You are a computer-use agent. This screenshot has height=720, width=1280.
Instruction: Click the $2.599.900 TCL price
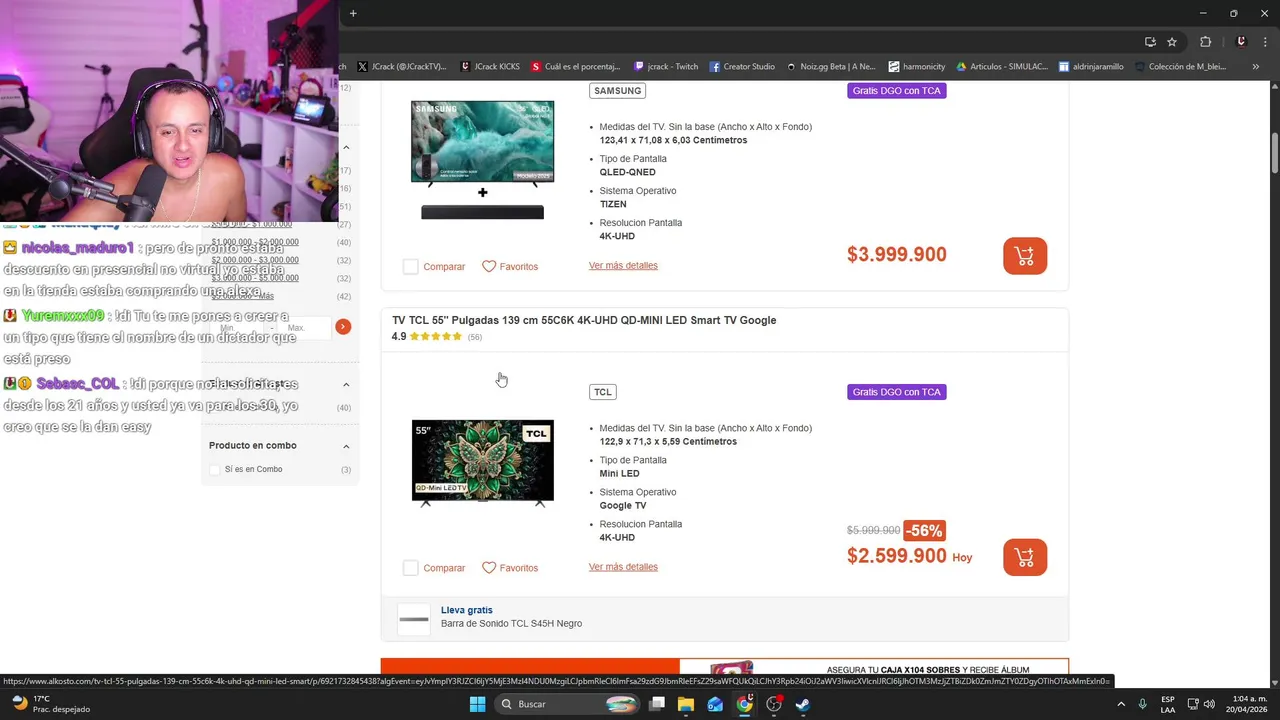click(x=897, y=556)
